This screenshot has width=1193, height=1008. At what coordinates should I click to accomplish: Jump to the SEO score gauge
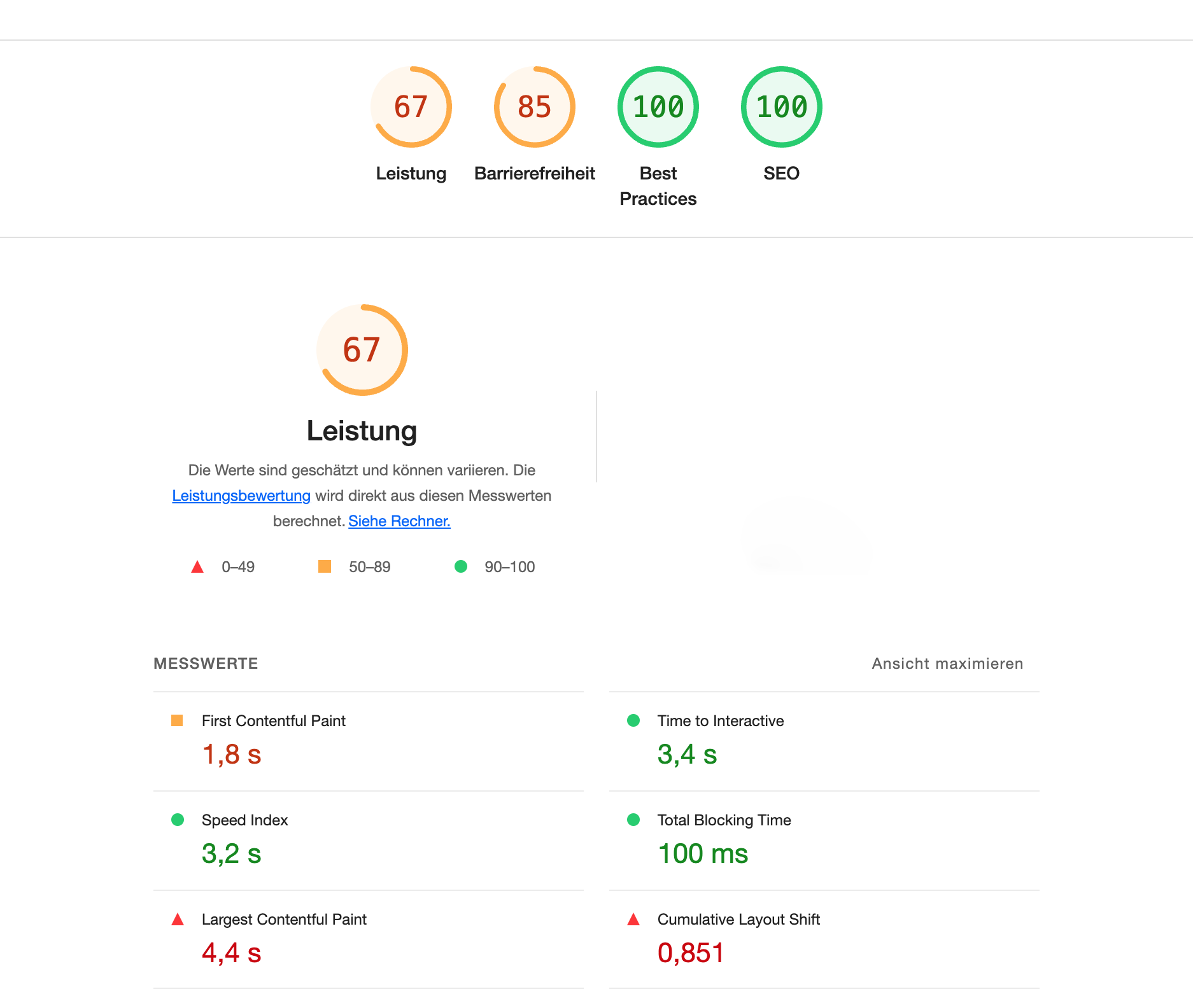782,107
